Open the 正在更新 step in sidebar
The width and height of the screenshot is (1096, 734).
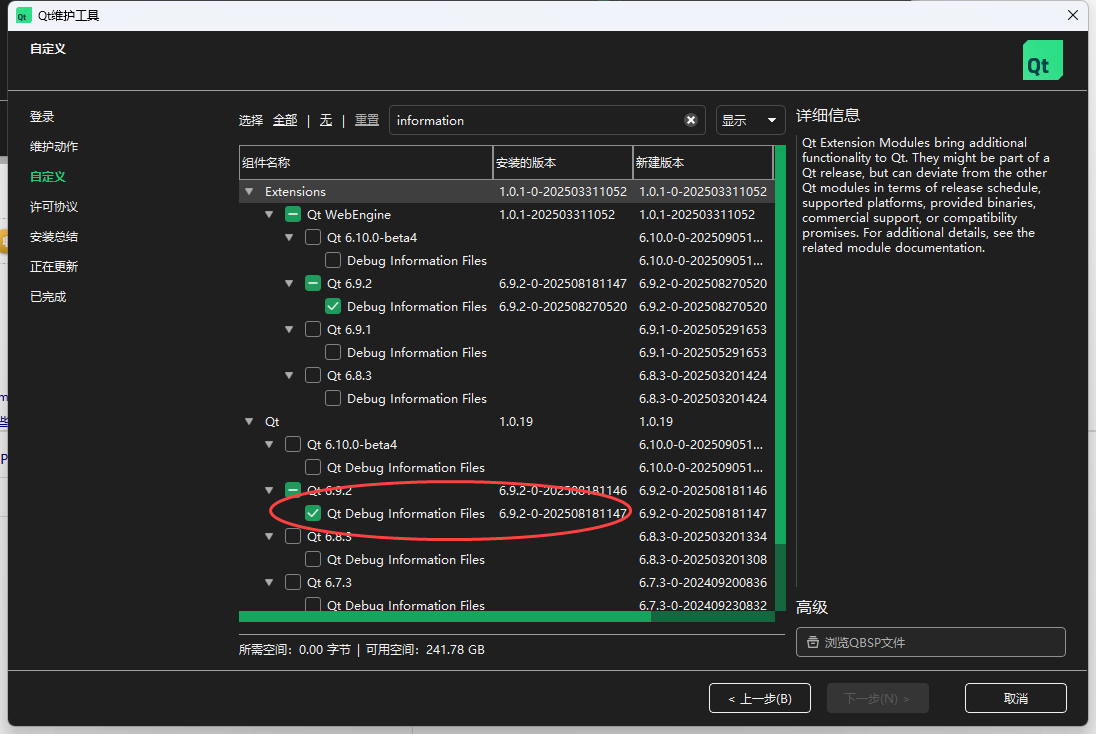54,266
